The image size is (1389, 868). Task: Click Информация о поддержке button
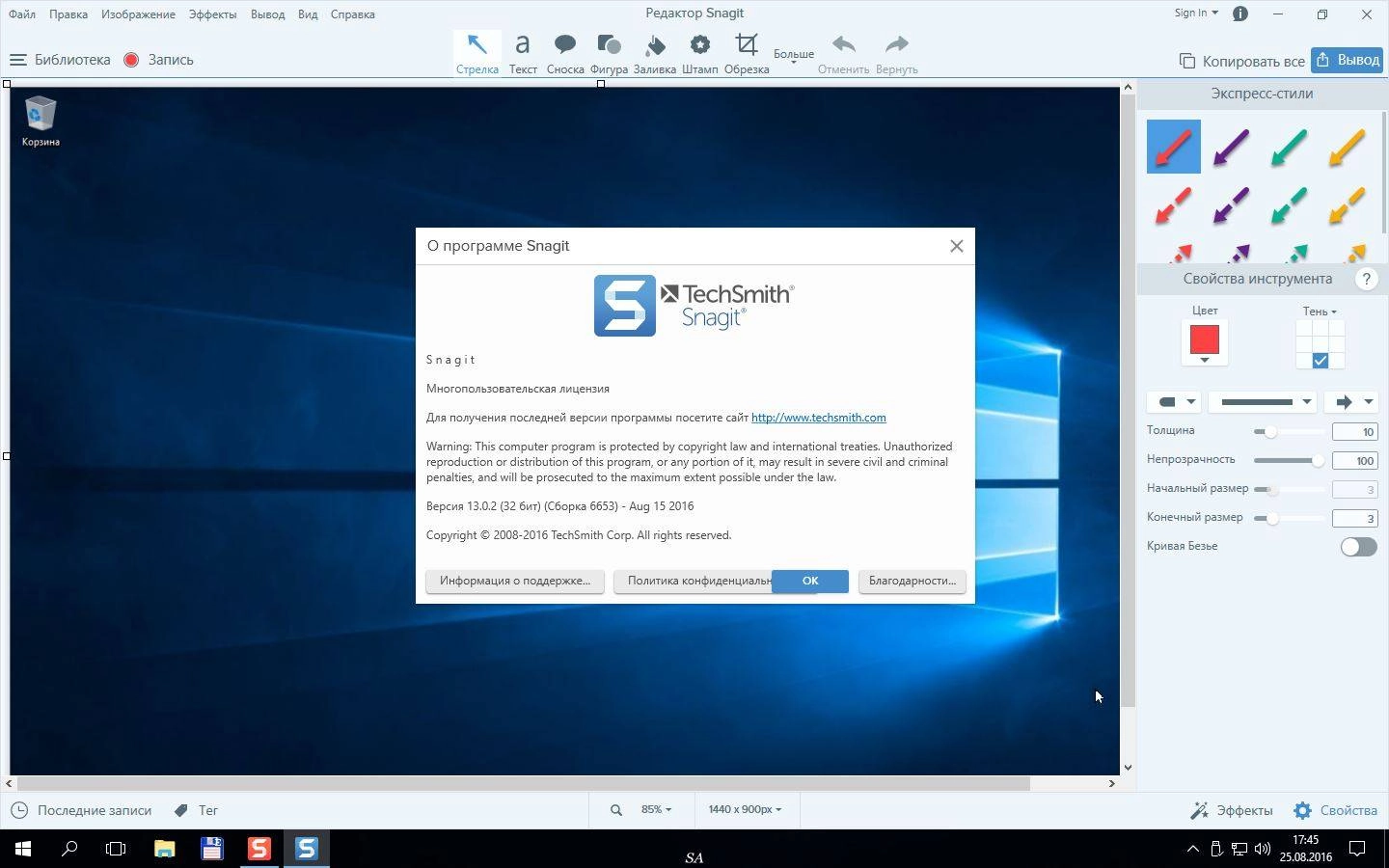click(515, 582)
